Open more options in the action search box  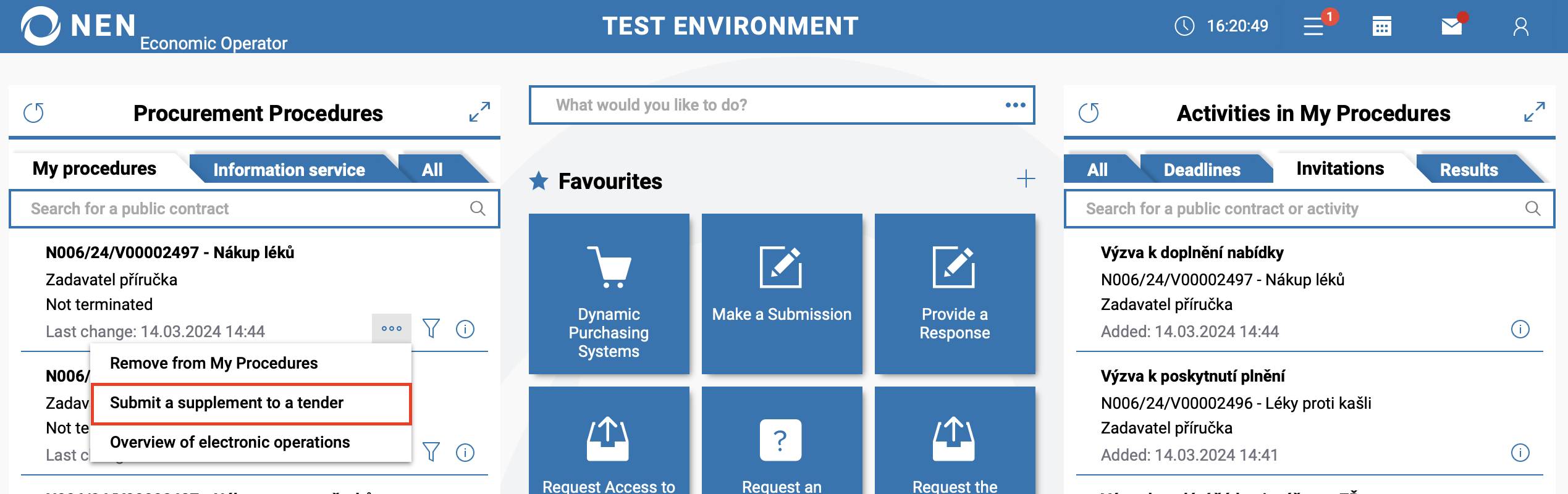click(x=1015, y=105)
